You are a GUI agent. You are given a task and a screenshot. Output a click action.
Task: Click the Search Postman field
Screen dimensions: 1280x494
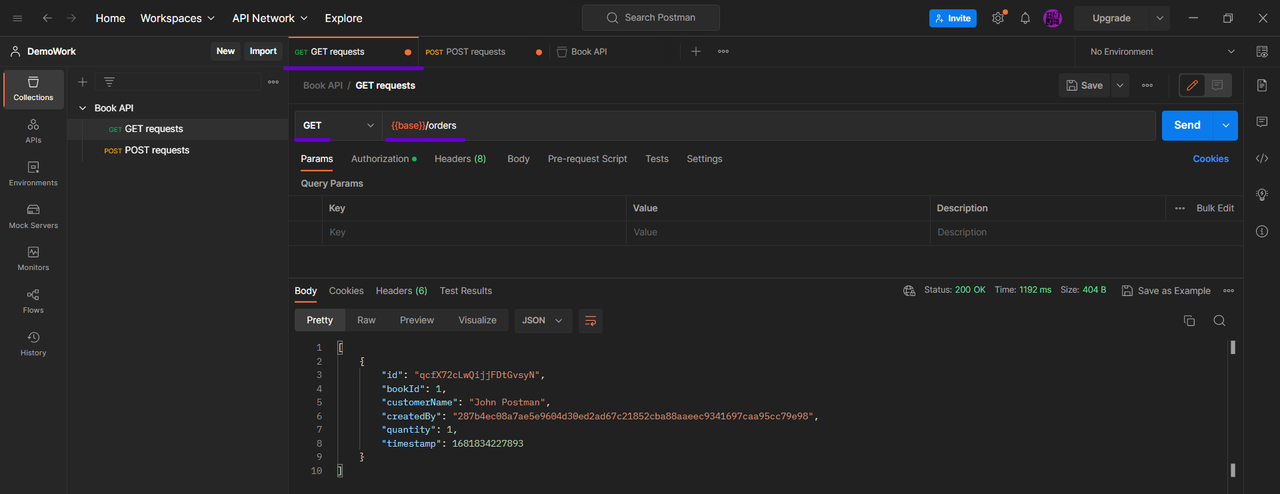point(651,18)
